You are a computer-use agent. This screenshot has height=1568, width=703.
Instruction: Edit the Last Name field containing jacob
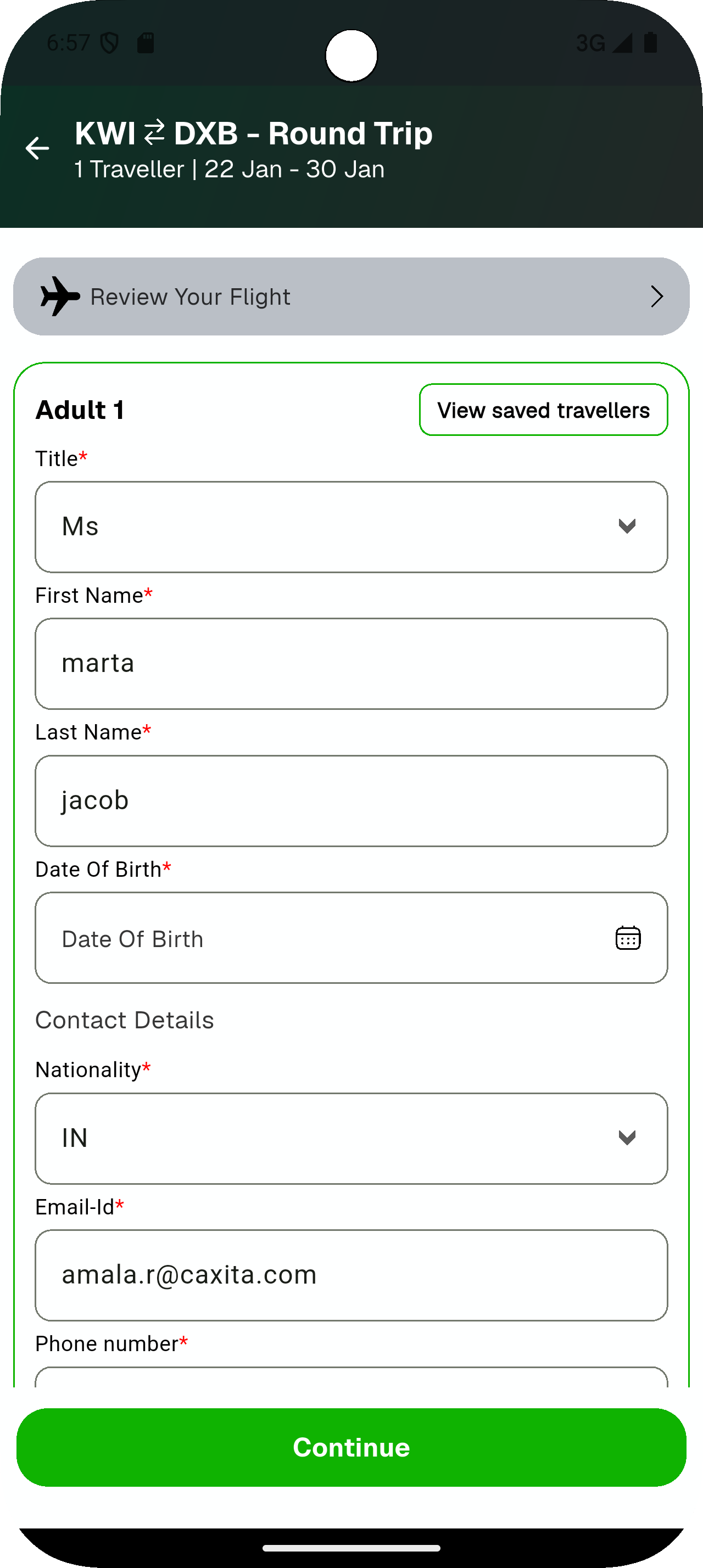tap(351, 800)
